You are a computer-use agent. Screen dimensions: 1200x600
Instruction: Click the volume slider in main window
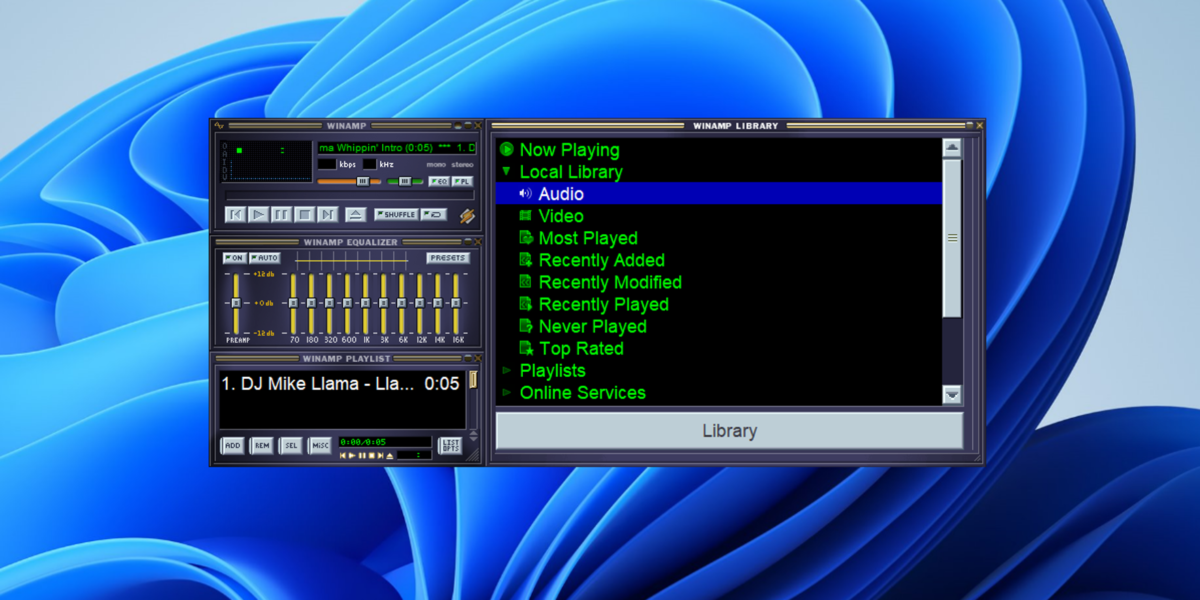[349, 181]
